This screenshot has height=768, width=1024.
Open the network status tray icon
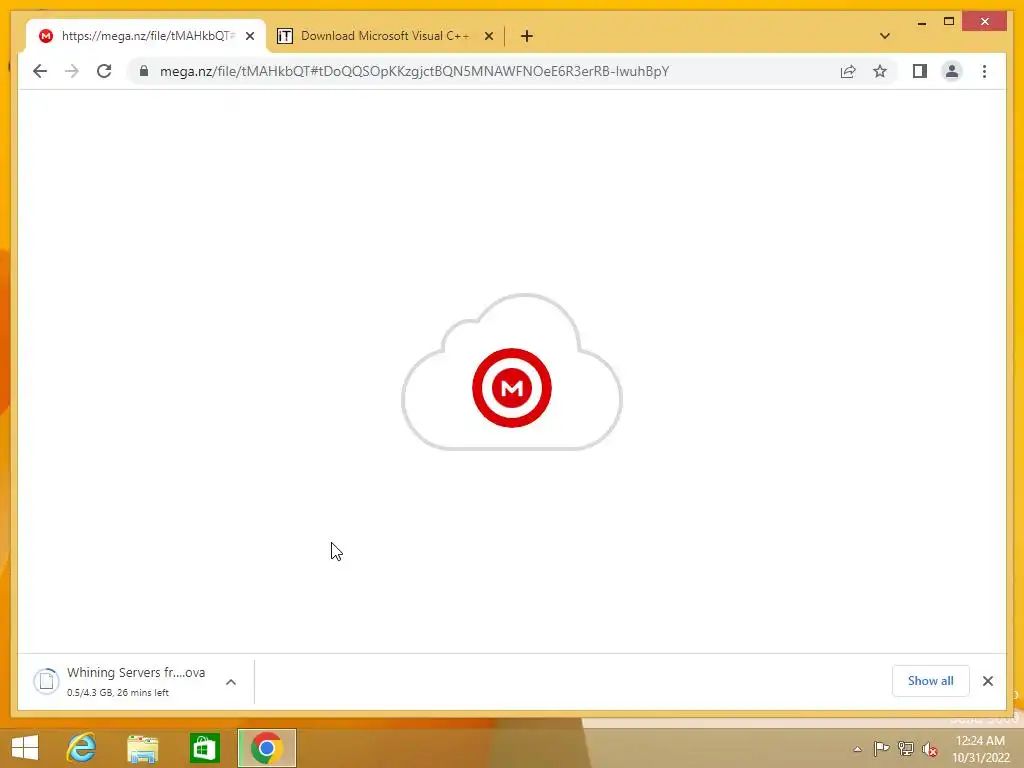click(x=906, y=749)
